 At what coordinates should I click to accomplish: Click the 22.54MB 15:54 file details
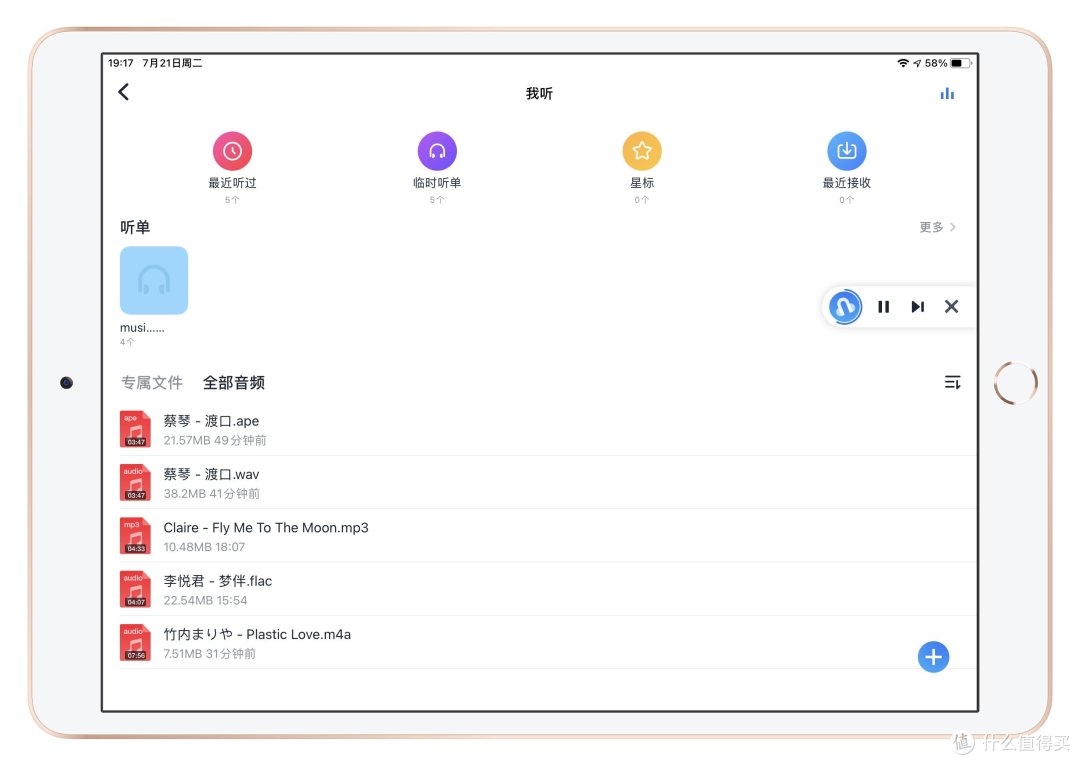(x=205, y=600)
